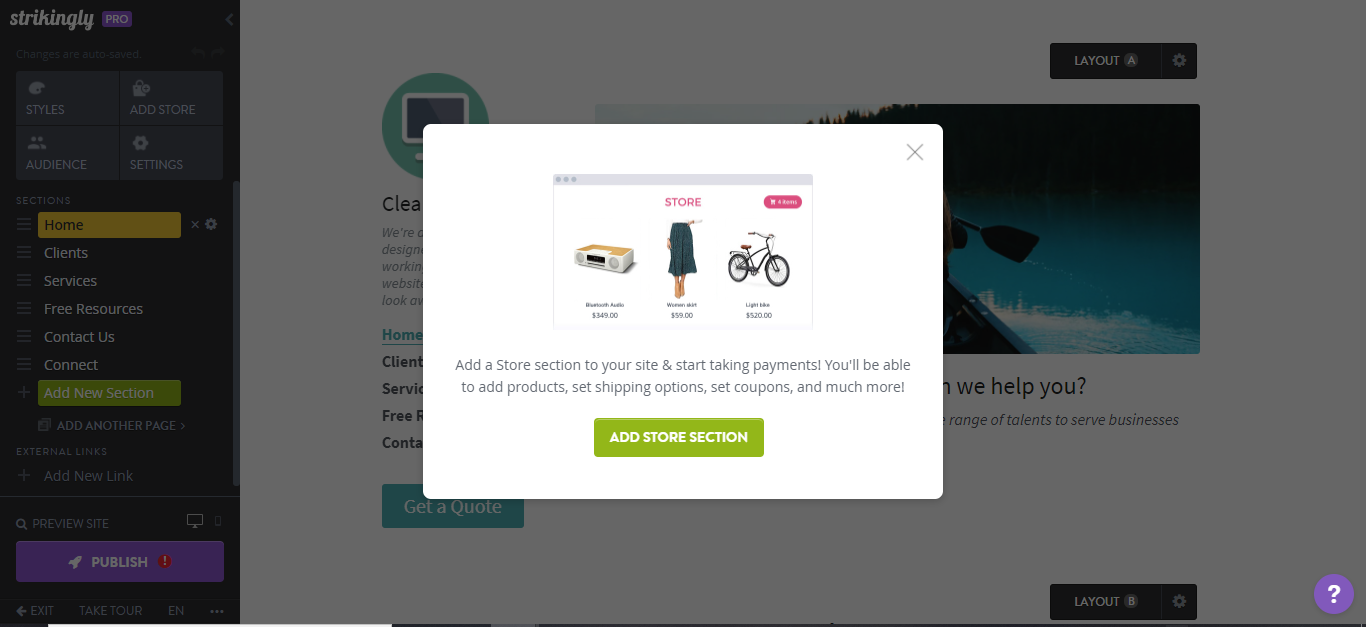Open the more options ellipsis menu
1366x627 pixels.
217,611
